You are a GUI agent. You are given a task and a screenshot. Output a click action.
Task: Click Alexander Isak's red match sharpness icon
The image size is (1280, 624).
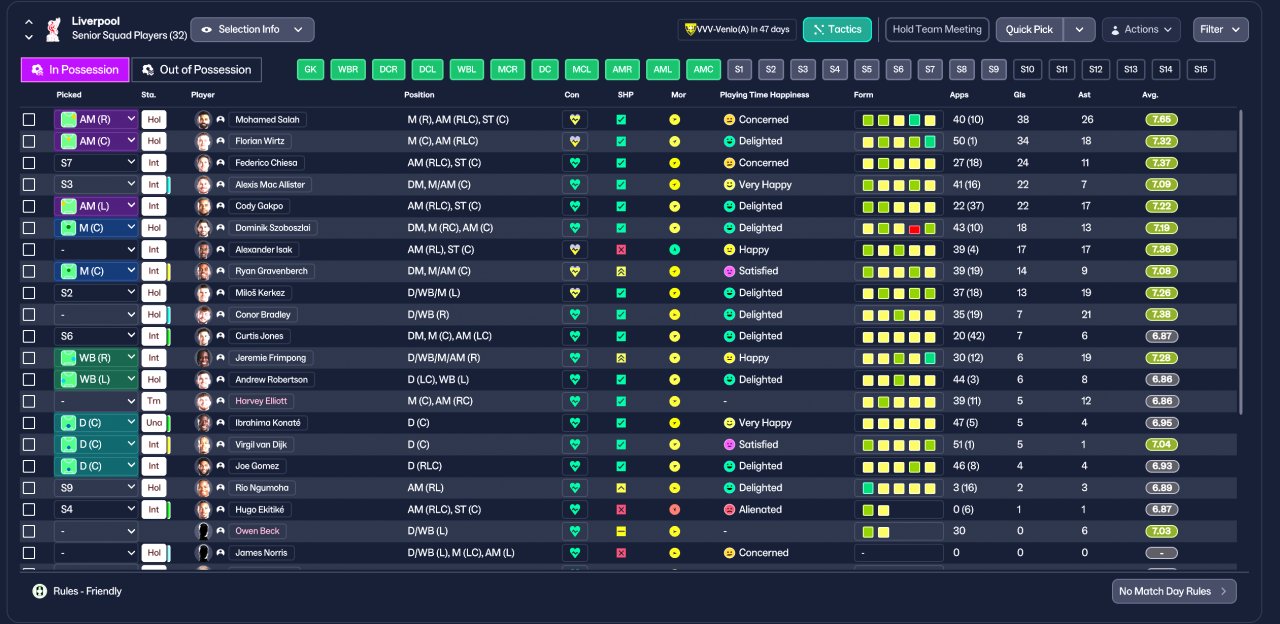(x=621, y=249)
